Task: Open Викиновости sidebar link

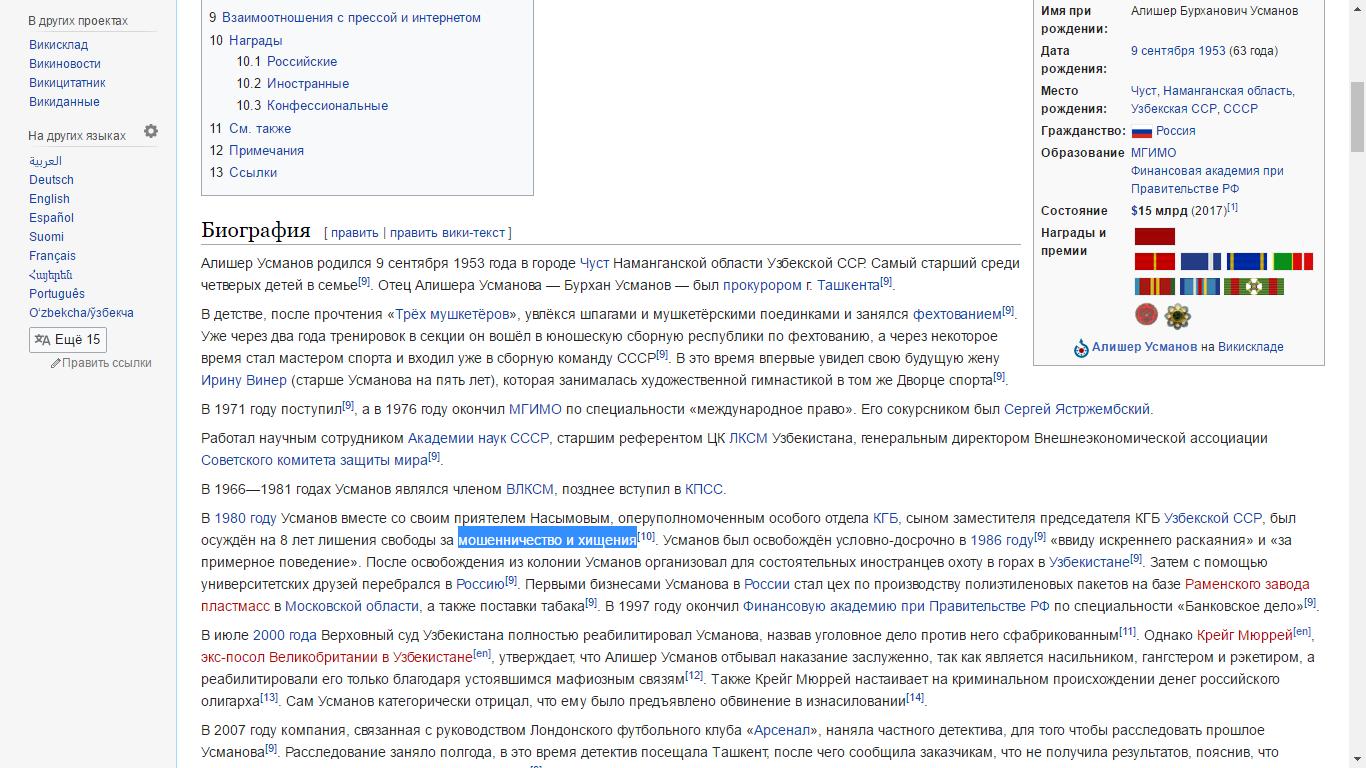Action: pos(65,64)
